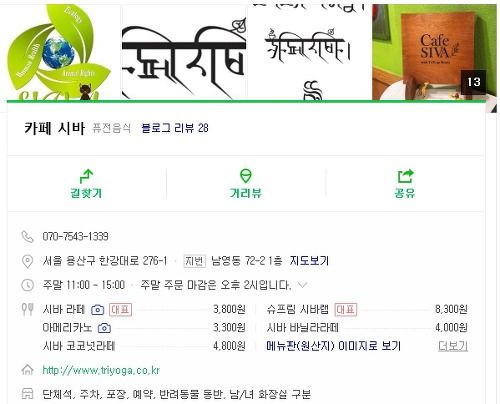This screenshot has height=404, width=500.
Task: Select the 슈프림 시바랩 menu item
Action: pyautogui.click(x=297, y=309)
